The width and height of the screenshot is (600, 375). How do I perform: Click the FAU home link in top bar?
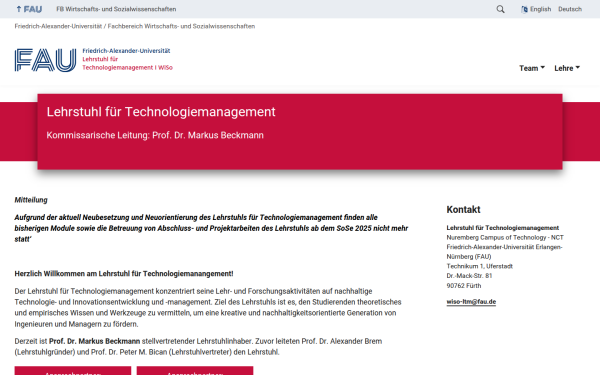click(29, 9)
